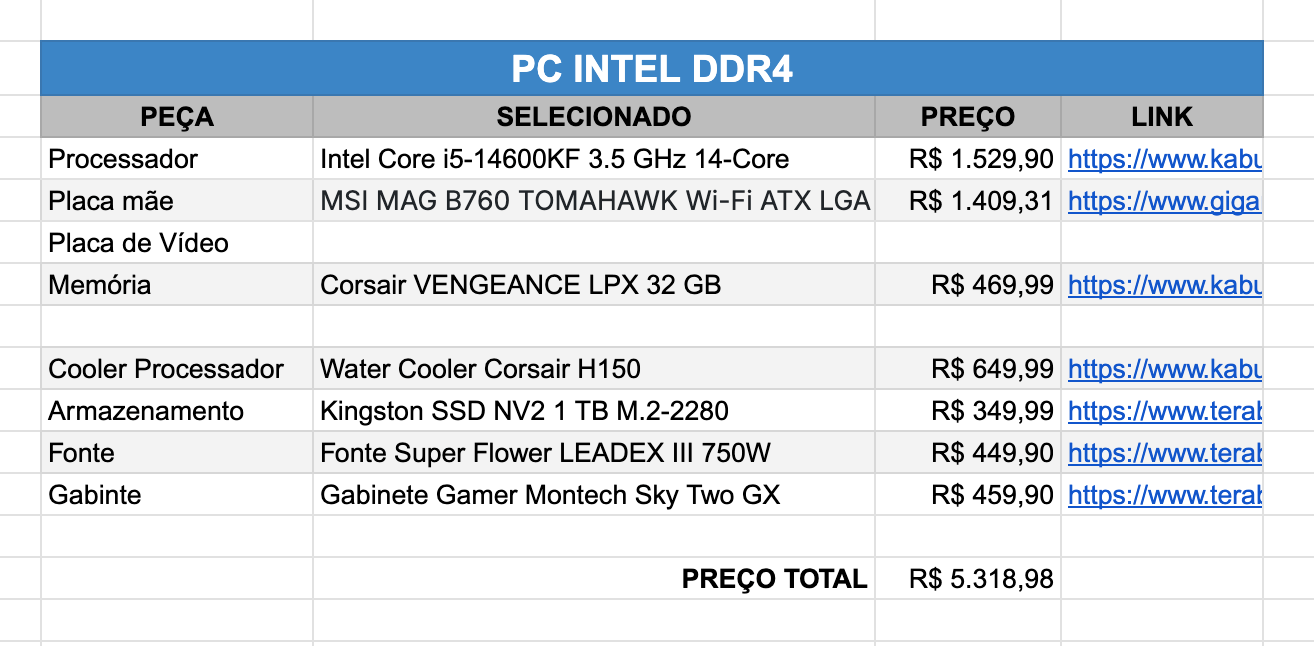This screenshot has height=646, width=1314.
Task: Select the PREÇO TOTAL label cell
Action: pos(594,579)
